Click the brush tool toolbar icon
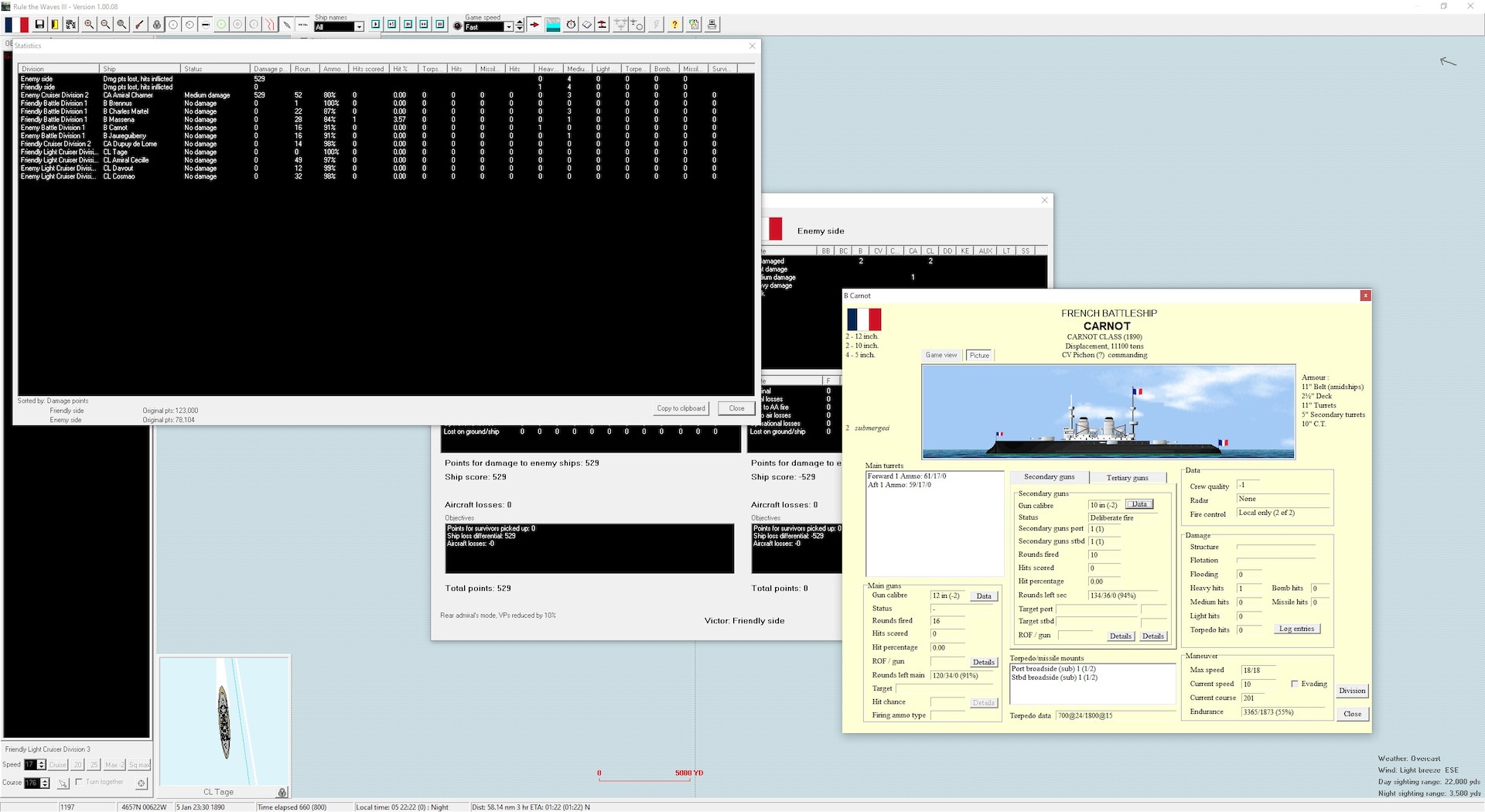Screen dimensions: 1485x812 (x=140, y=25)
